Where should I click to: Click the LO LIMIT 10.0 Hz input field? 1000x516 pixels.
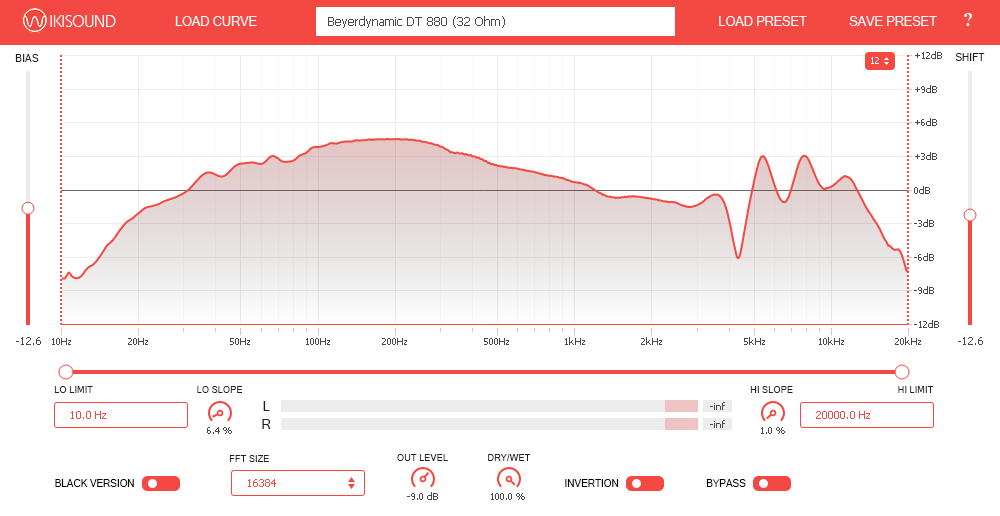121,415
